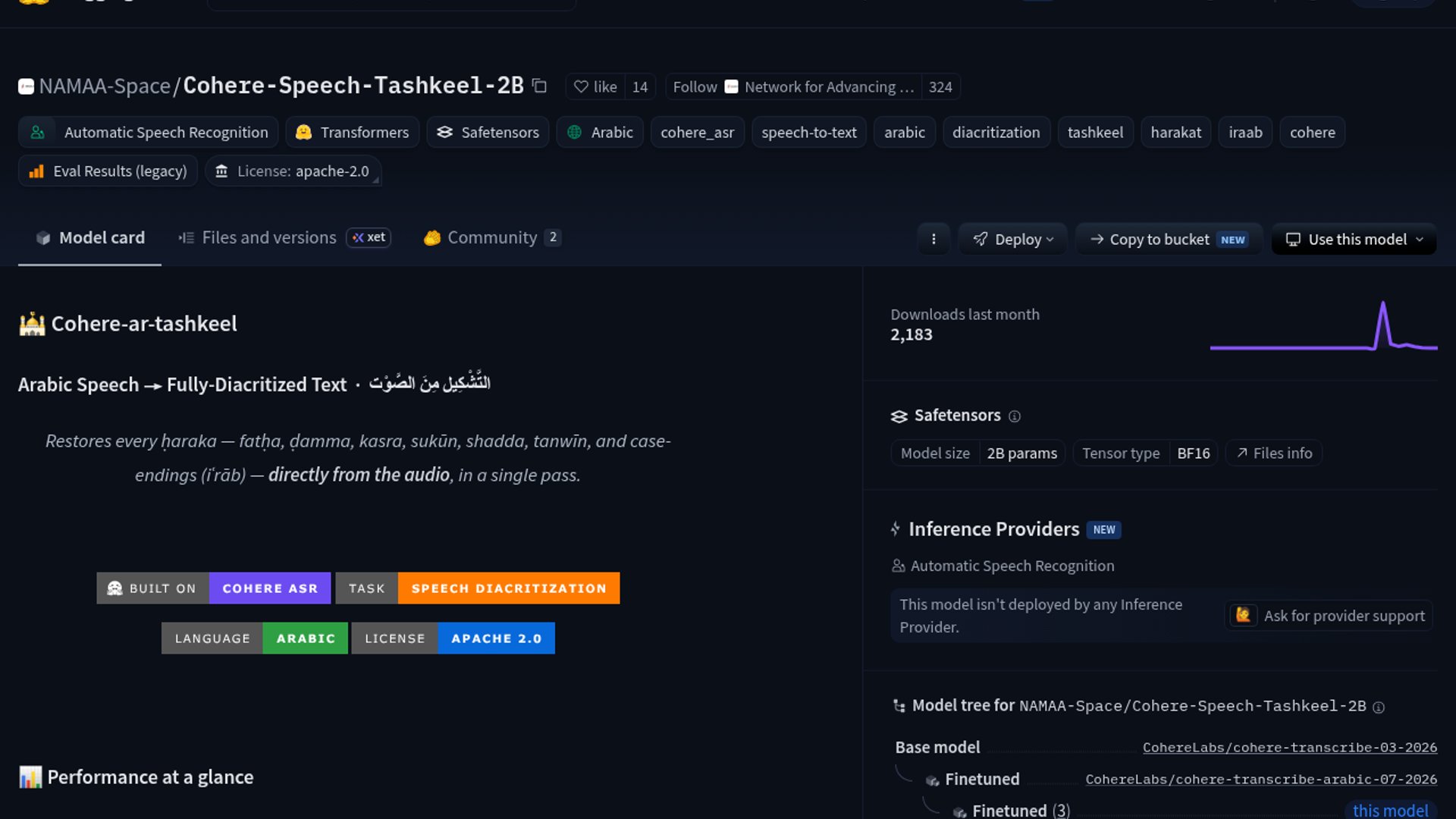
Task: Expand Use this model dropdown
Action: [x=1354, y=239]
